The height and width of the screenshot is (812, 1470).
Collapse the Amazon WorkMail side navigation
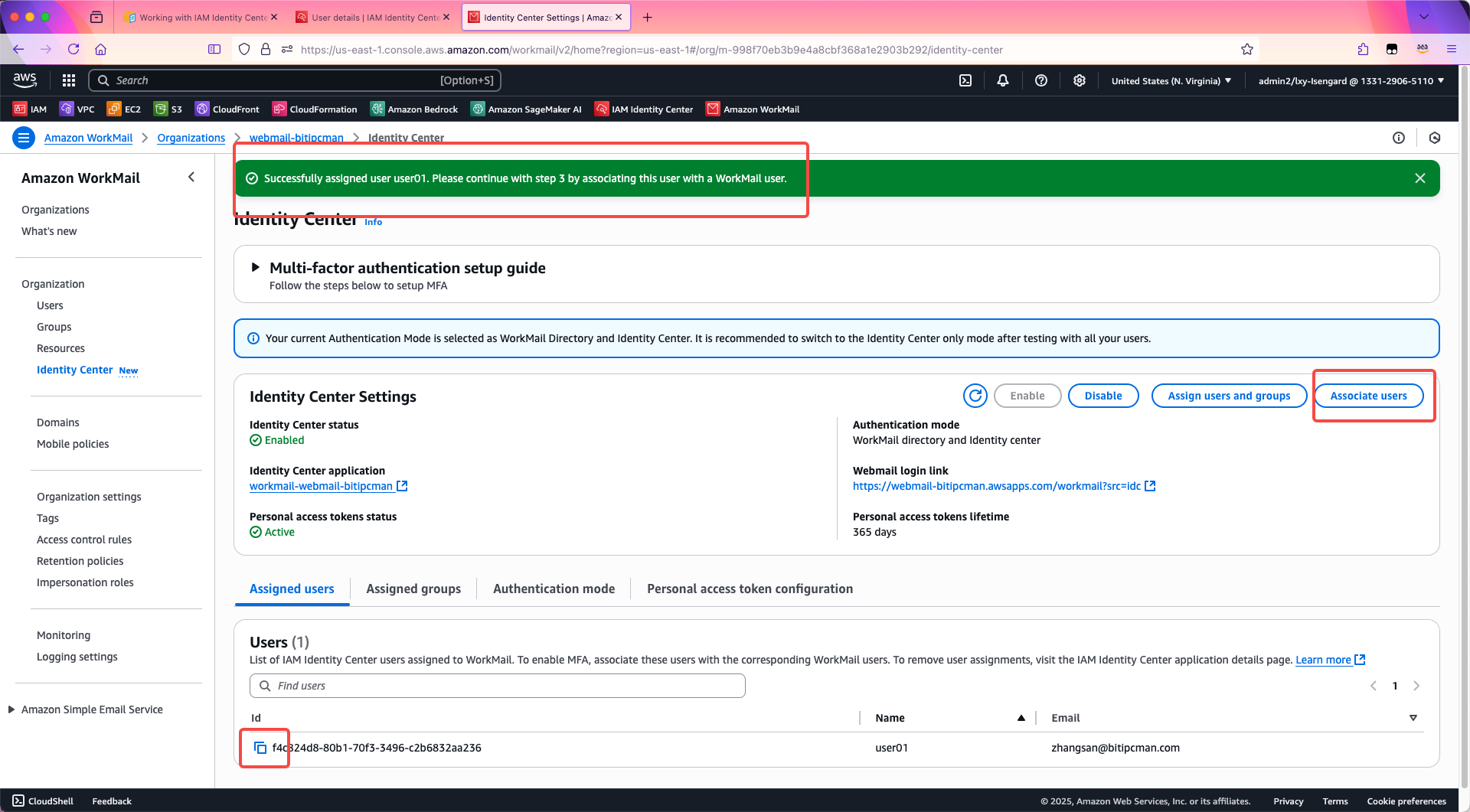(x=191, y=178)
